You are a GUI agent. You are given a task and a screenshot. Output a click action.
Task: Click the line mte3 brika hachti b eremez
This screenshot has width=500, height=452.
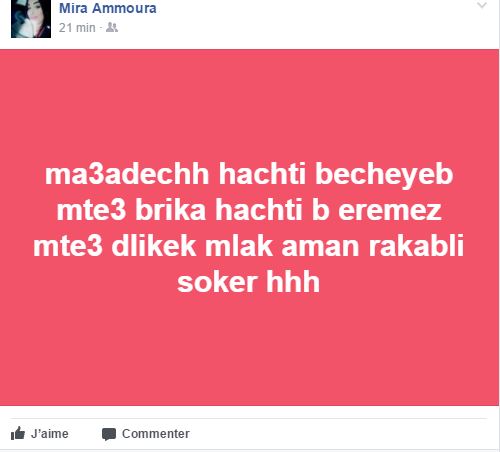(249, 210)
